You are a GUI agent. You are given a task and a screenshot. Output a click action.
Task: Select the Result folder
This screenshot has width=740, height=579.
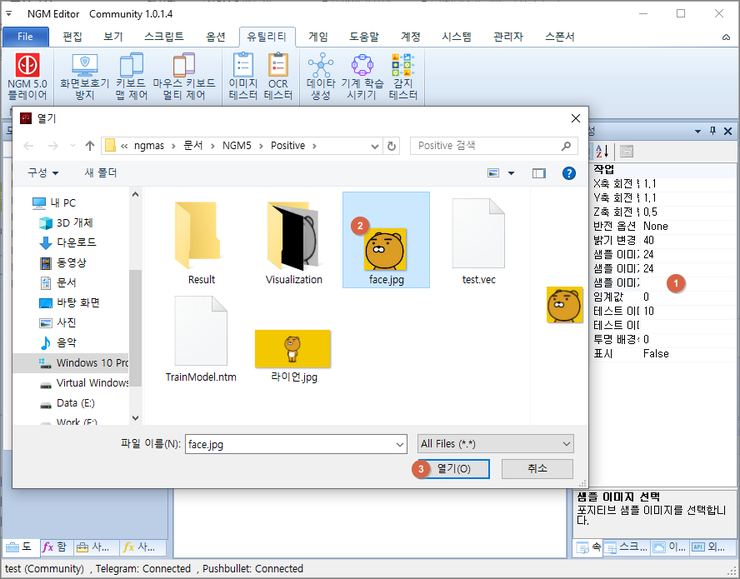pos(201,242)
